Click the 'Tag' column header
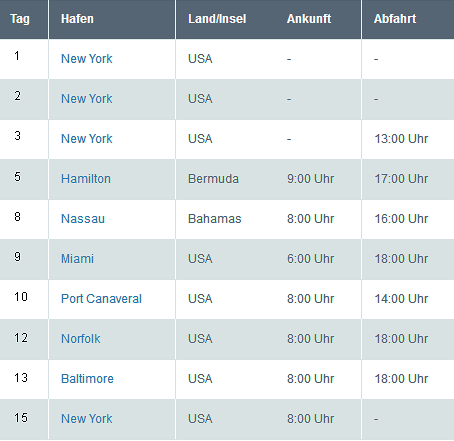Viewport: 454px width, 441px height. [x=20, y=19]
